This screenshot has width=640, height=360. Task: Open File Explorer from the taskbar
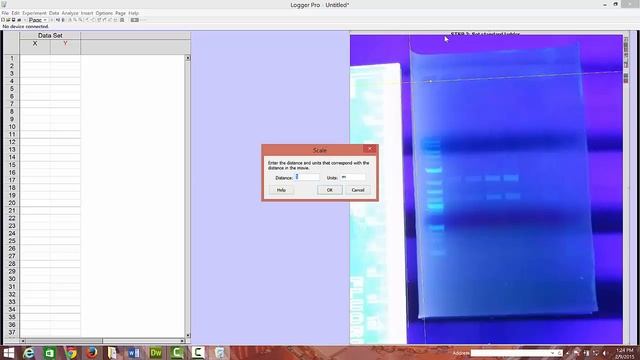[113, 353]
